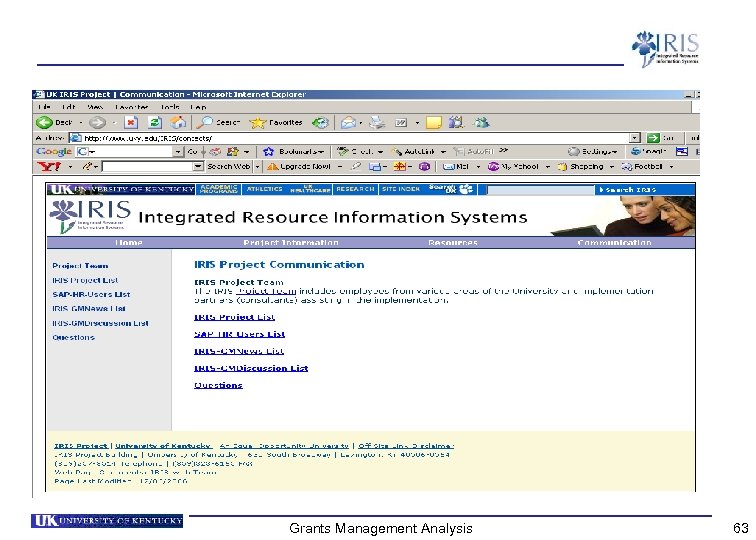Open the Football toolbar button

642,166
